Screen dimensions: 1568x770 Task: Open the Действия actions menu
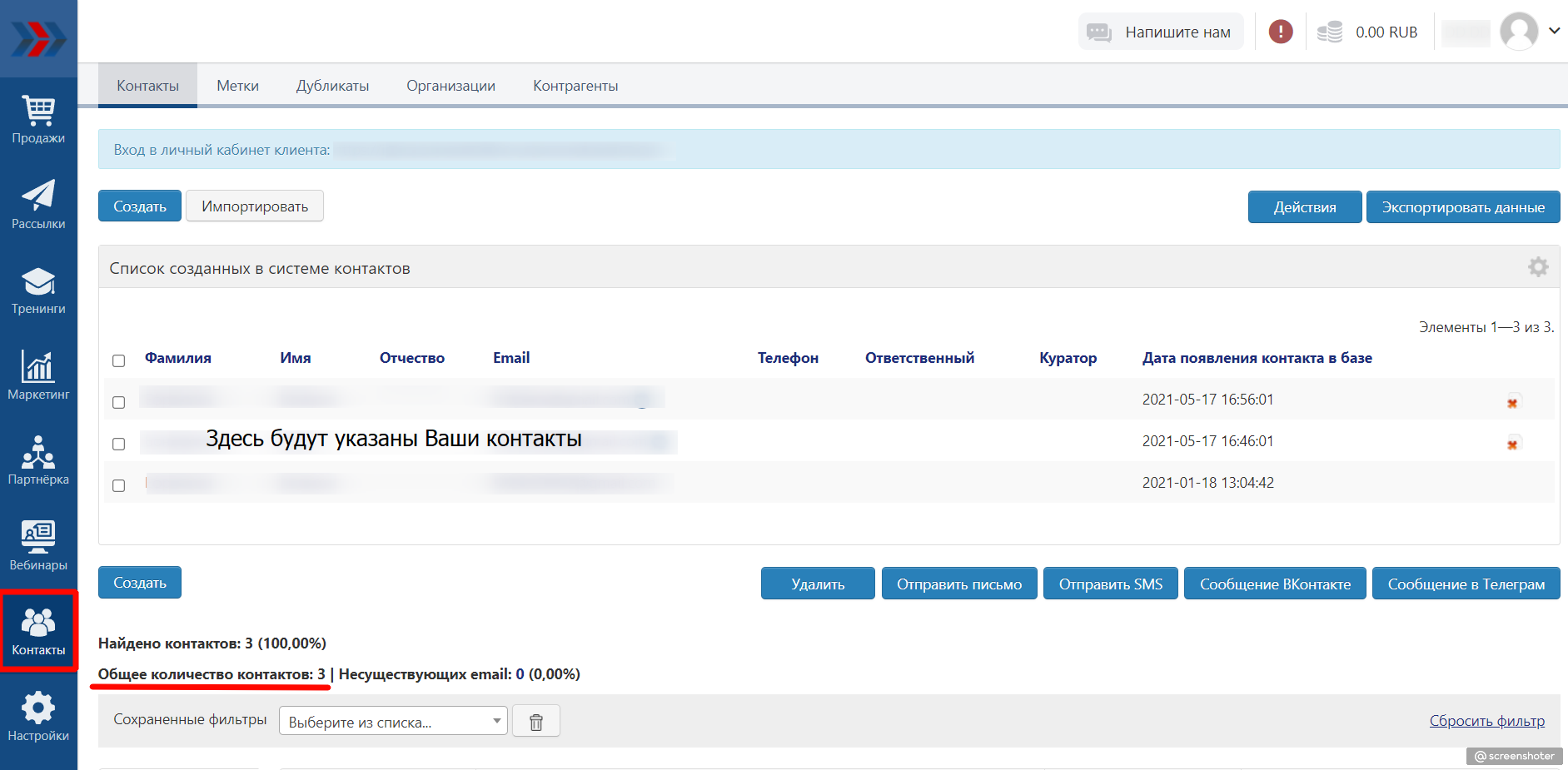point(1304,207)
